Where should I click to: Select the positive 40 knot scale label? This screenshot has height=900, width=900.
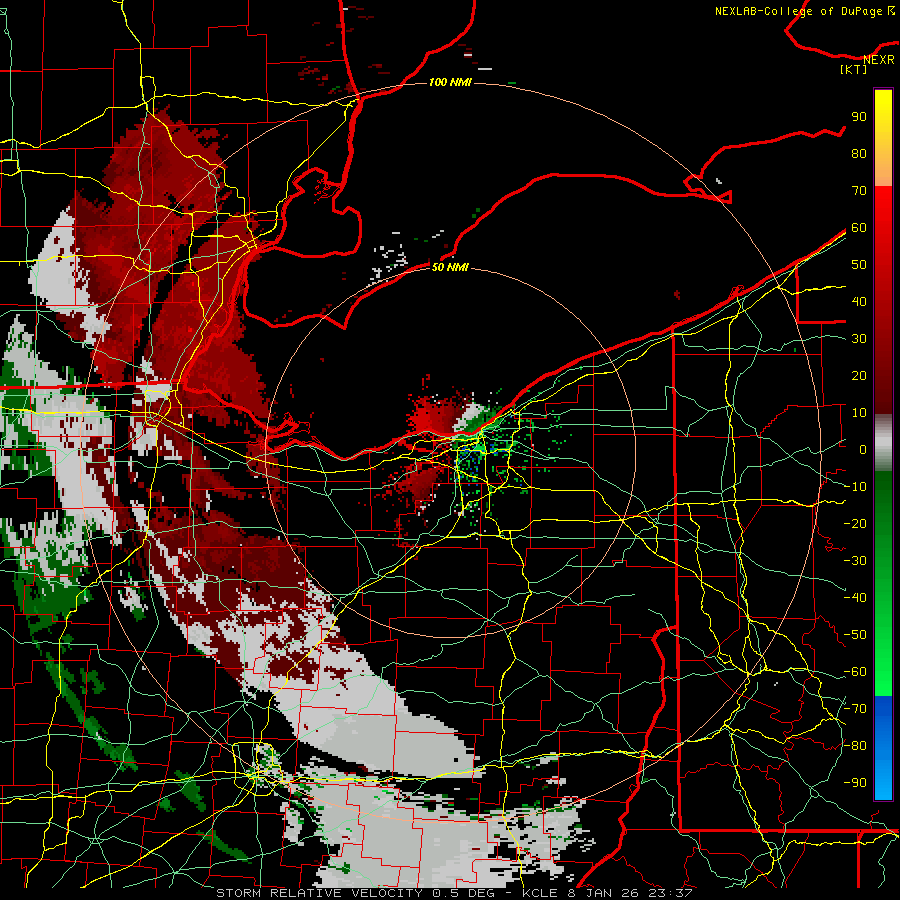coord(859,301)
